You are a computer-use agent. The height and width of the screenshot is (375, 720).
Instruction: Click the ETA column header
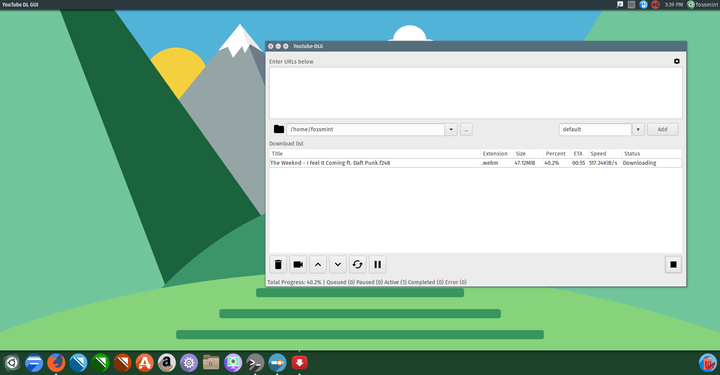tap(579, 154)
